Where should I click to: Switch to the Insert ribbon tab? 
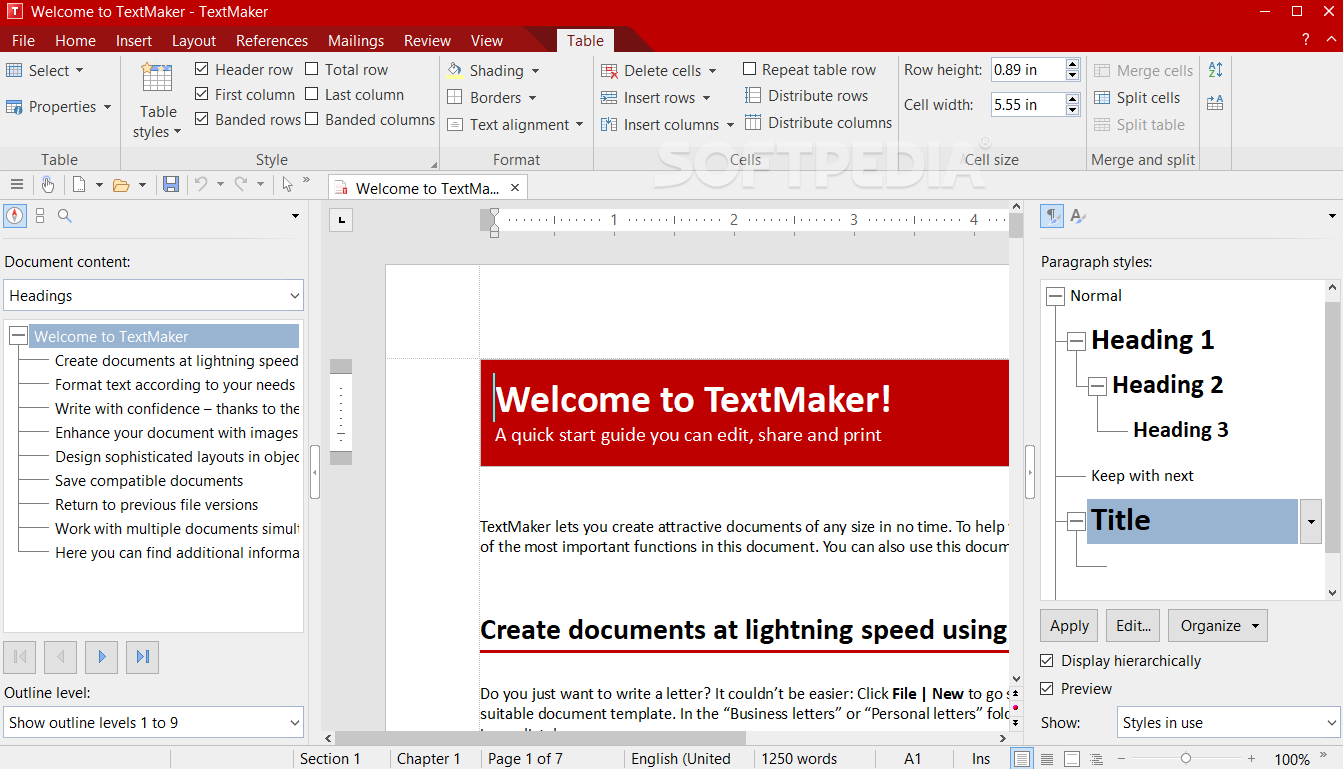point(134,41)
